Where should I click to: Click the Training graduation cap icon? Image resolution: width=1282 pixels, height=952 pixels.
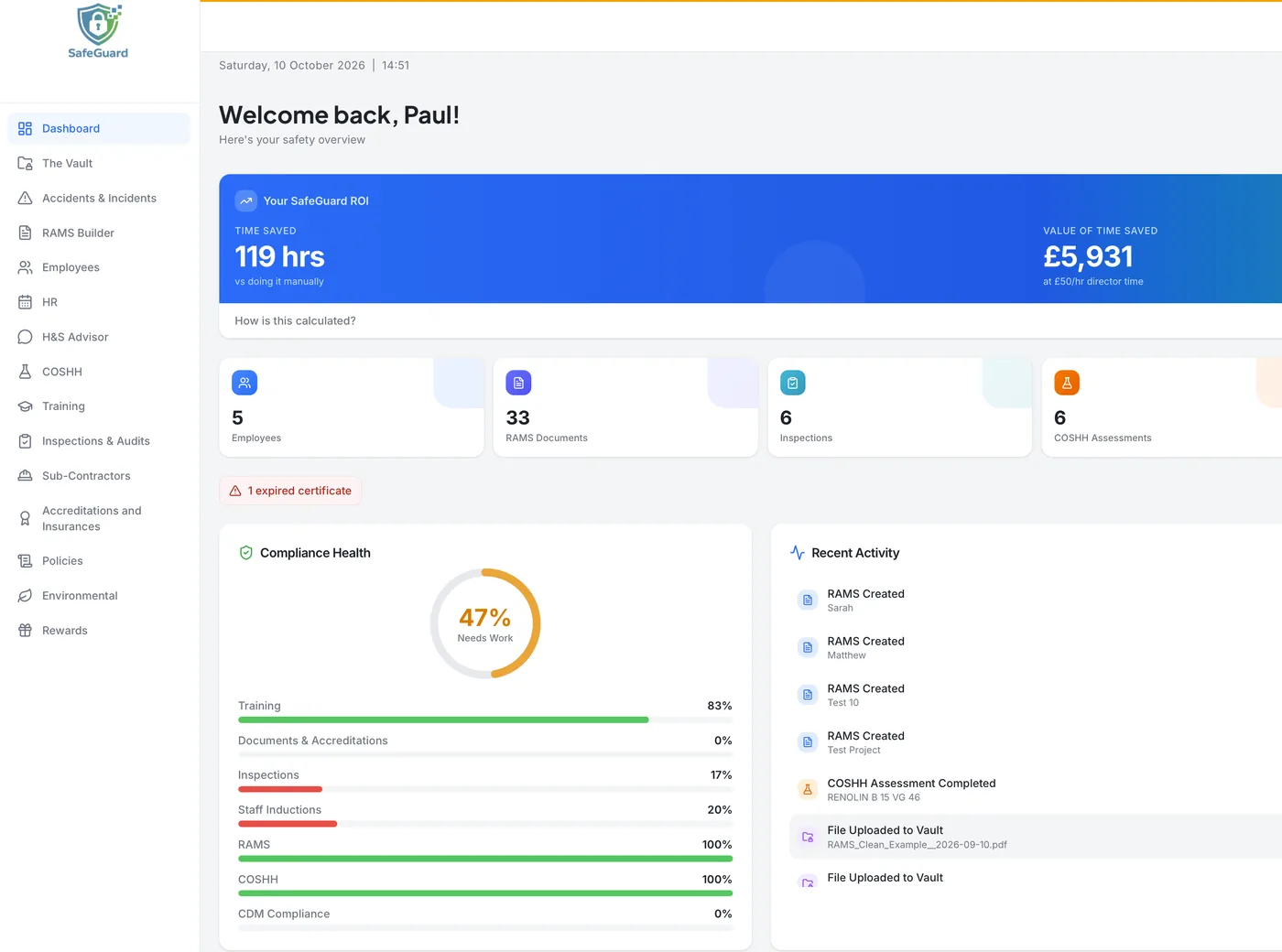pos(26,407)
